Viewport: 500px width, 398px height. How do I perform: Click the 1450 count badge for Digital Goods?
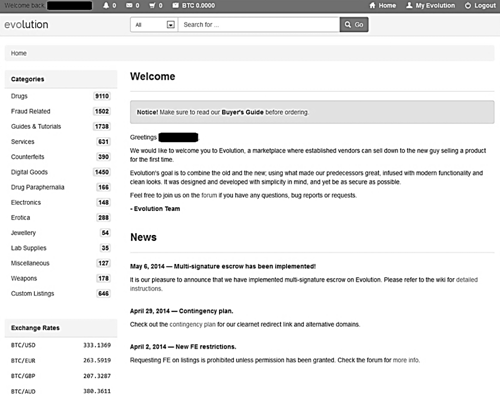pos(102,172)
